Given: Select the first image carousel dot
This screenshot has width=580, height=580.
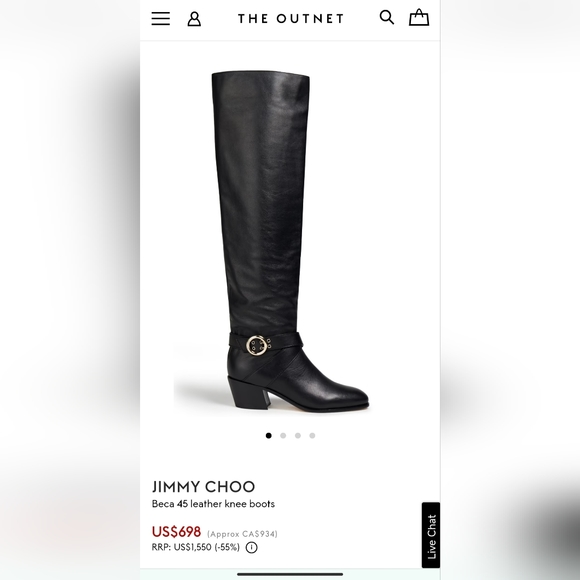Looking at the screenshot, I should click(269, 435).
